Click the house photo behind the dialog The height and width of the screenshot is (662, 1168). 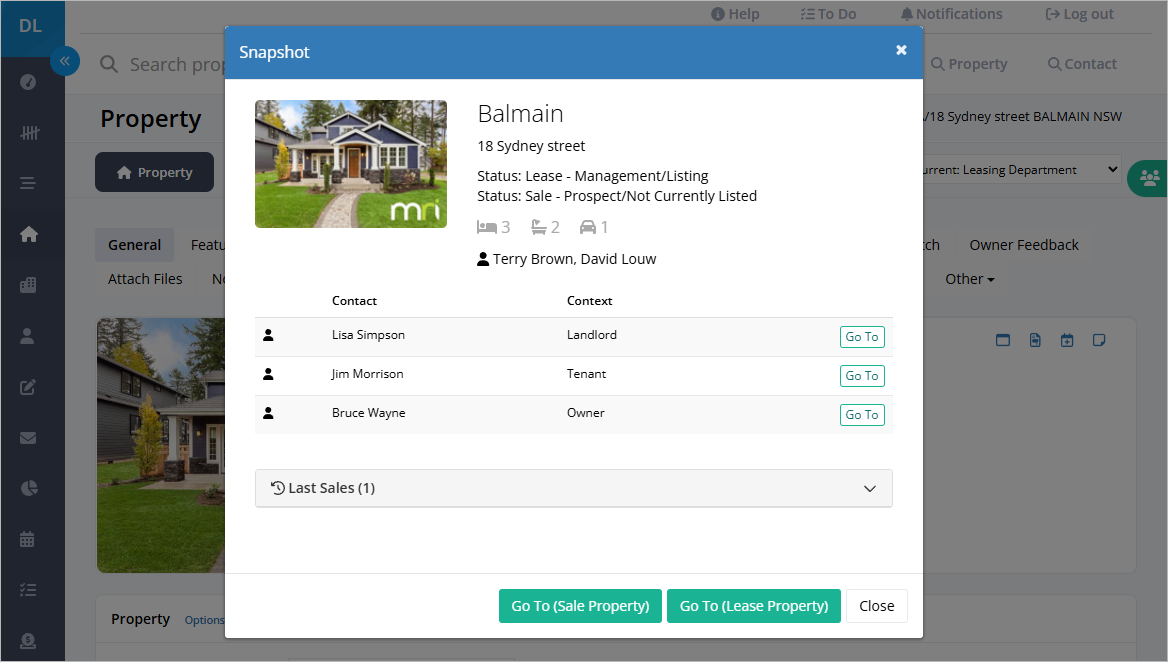click(161, 445)
